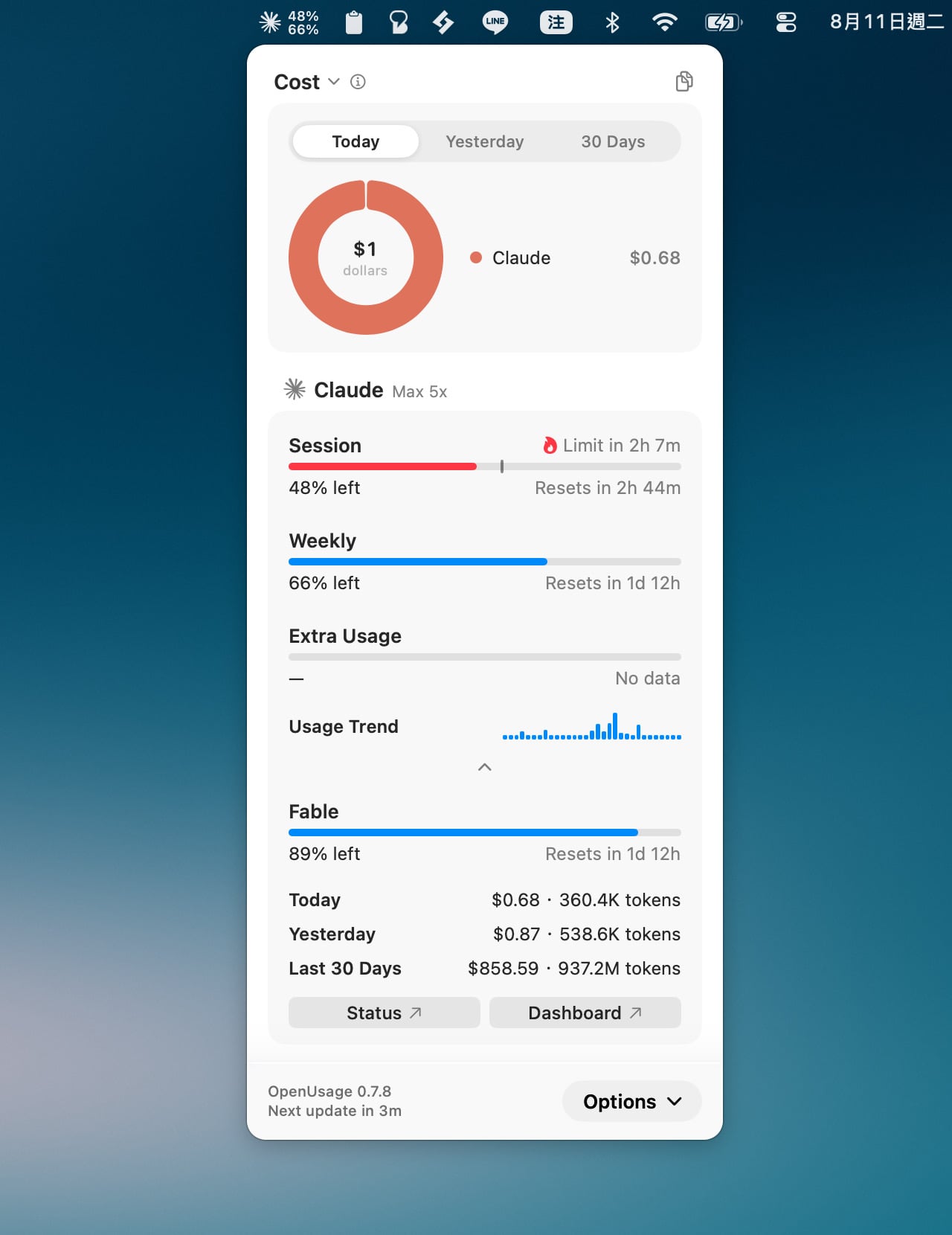Click the date in the menu bar
The width and height of the screenshot is (952, 1235).
coord(887,22)
